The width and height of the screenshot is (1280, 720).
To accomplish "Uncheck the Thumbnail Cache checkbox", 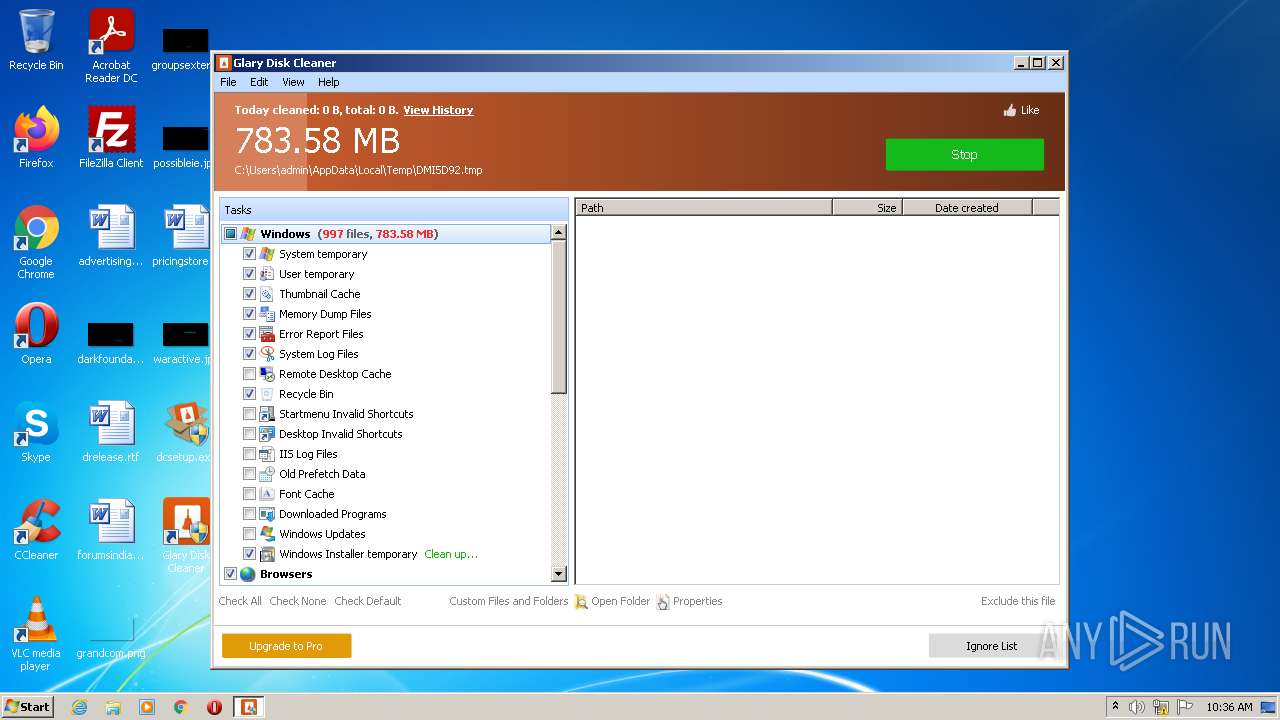I will [250, 294].
